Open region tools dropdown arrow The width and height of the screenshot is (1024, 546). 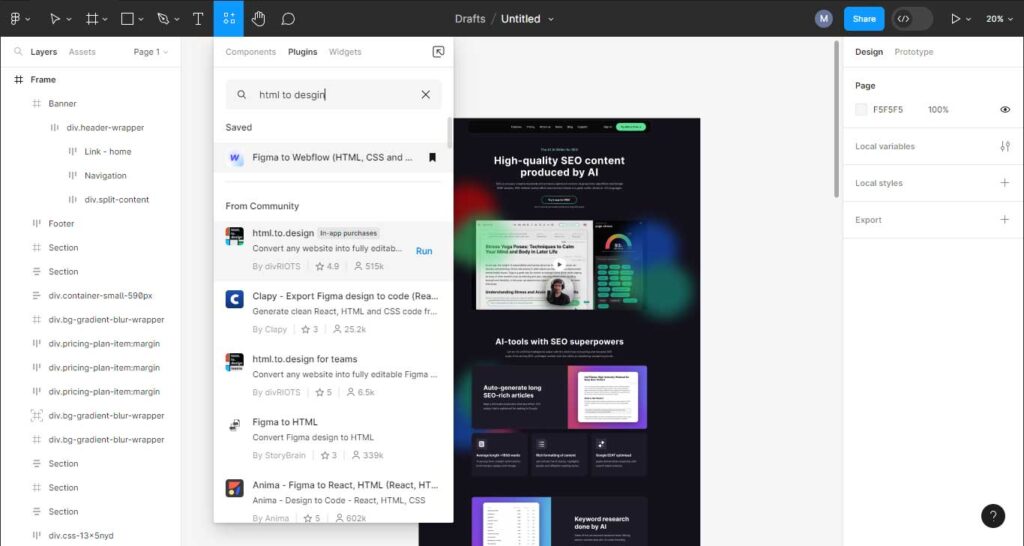tap(105, 20)
